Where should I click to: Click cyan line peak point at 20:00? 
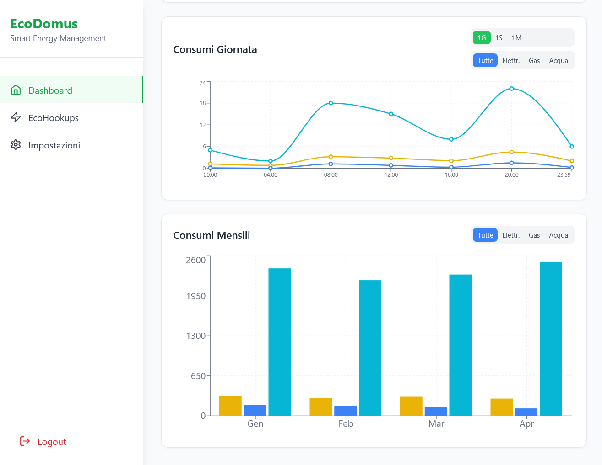[511, 88]
